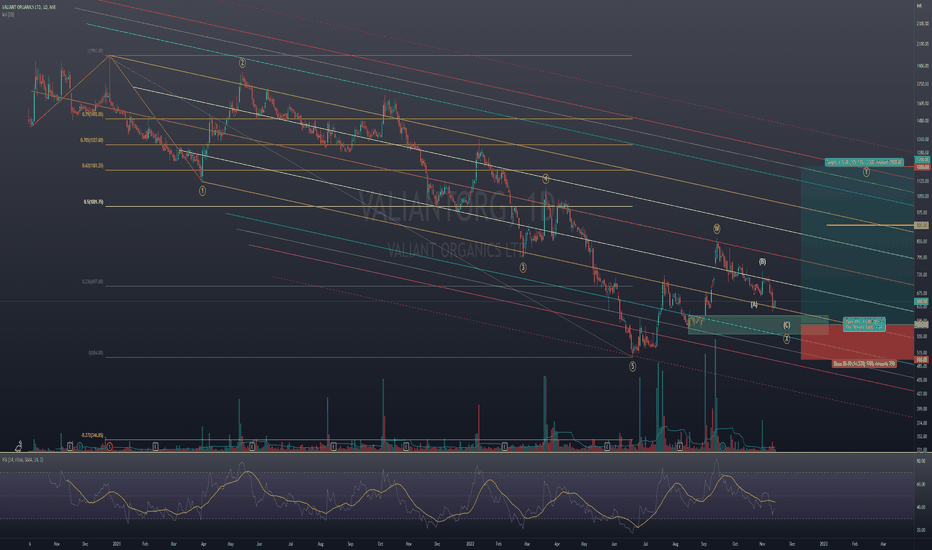Select the (B) corrective wave label

(762, 262)
